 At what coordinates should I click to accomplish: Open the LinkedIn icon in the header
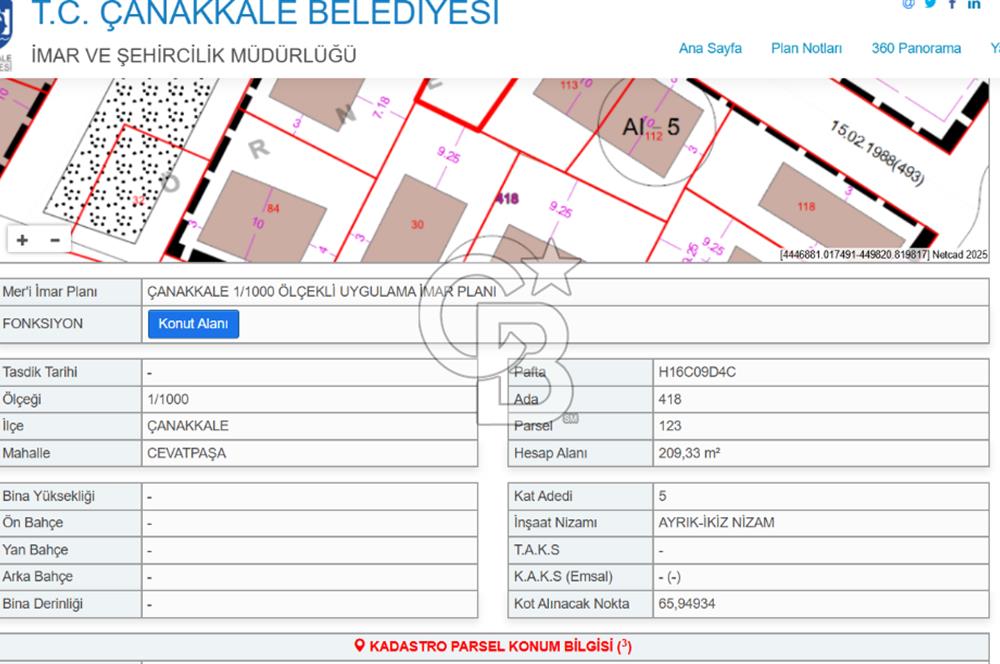click(x=974, y=4)
